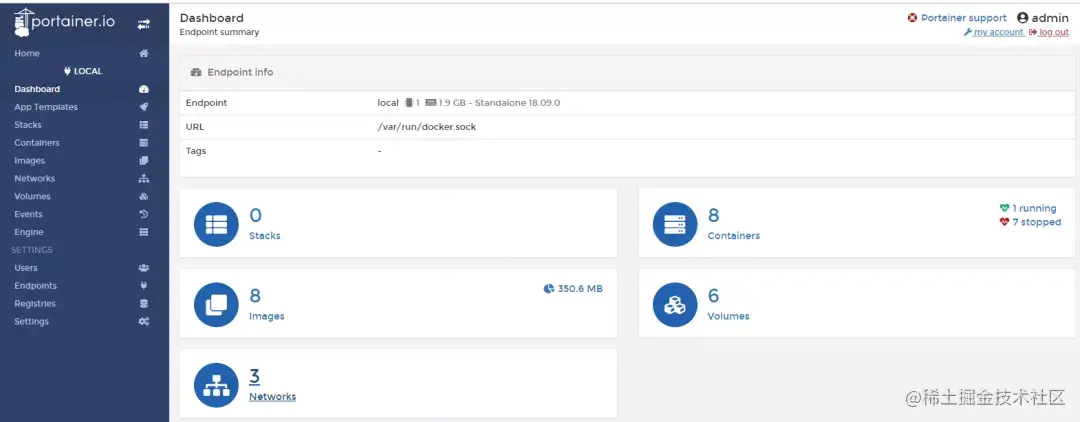1080x422 pixels.
Task: Go to Engine in the sidebar
Action: [29, 233]
